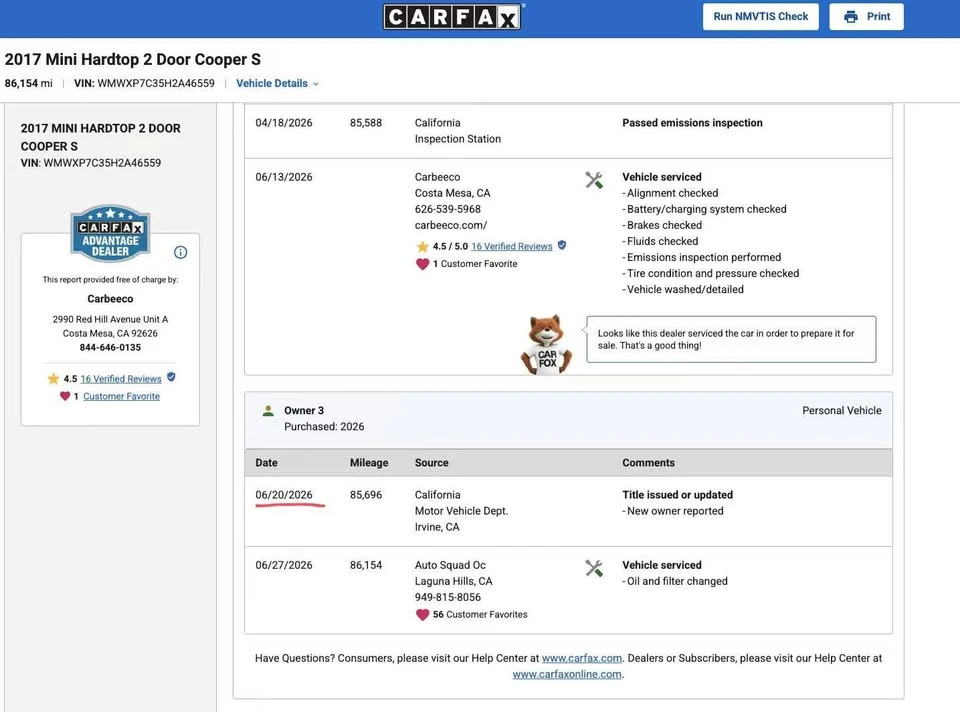Click Carbeeco phone number 626-539-5968
960x712 pixels.
point(448,209)
